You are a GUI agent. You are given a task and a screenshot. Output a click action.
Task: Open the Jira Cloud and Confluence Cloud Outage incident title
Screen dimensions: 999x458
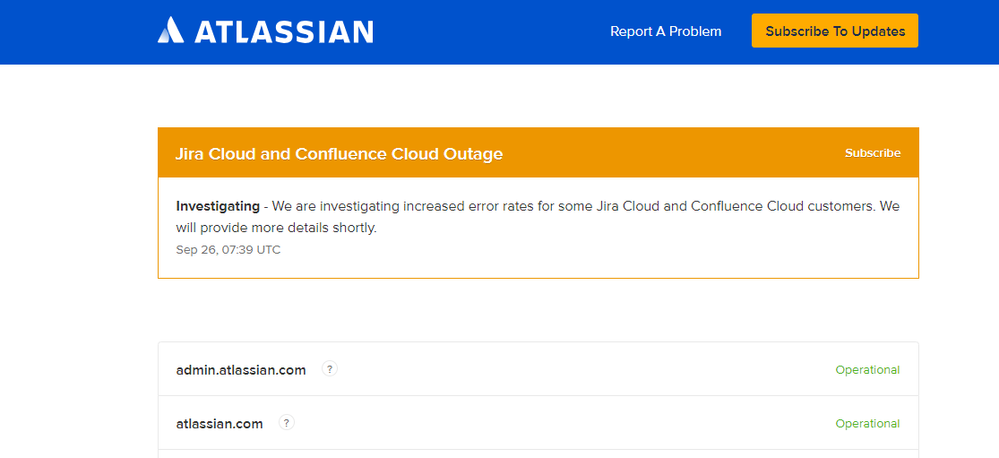click(339, 154)
